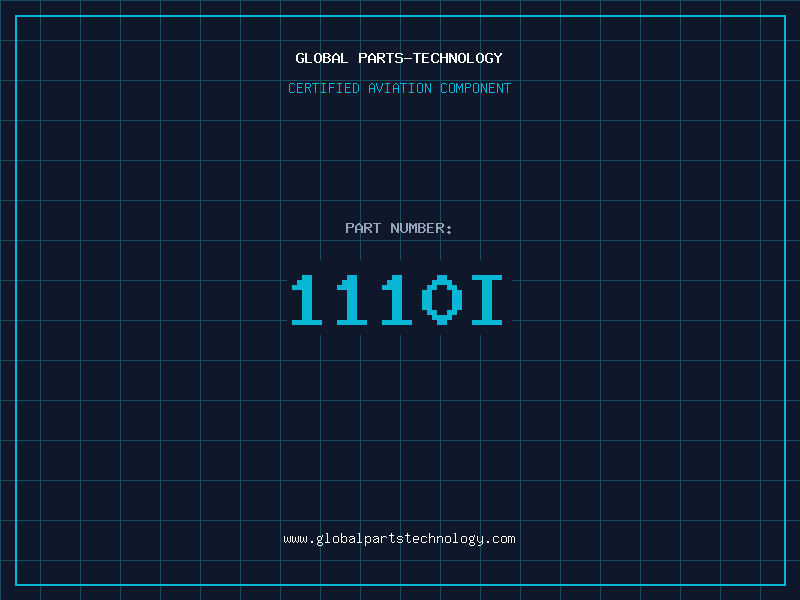Click the GLOBAL PARTS-TECHNOLOGY title

coord(399,58)
